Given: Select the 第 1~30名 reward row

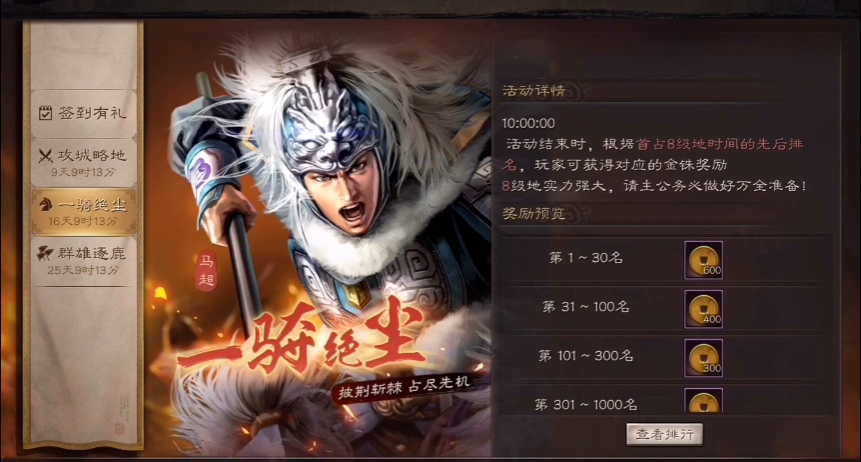Looking at the screenshot, I should (x=664, y=259).
